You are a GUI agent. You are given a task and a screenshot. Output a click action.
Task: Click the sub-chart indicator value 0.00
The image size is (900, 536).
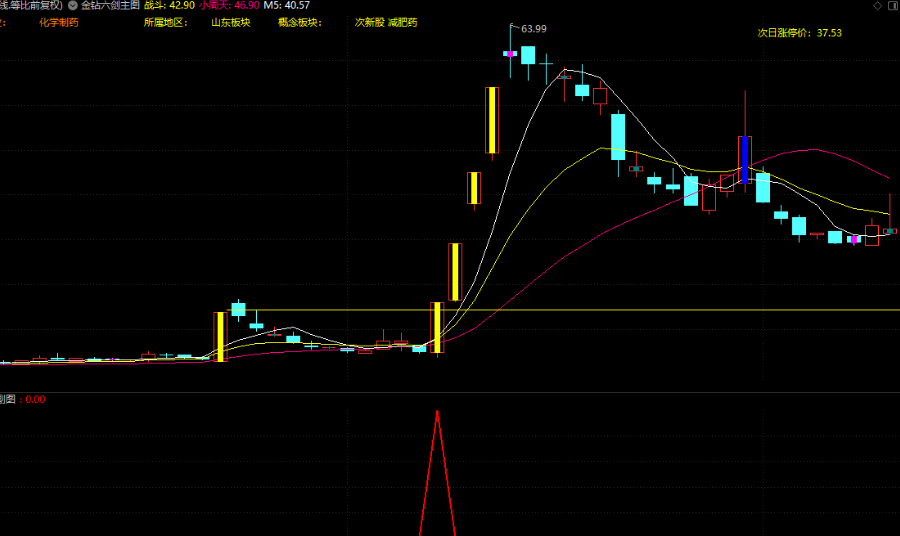[35, 399]
